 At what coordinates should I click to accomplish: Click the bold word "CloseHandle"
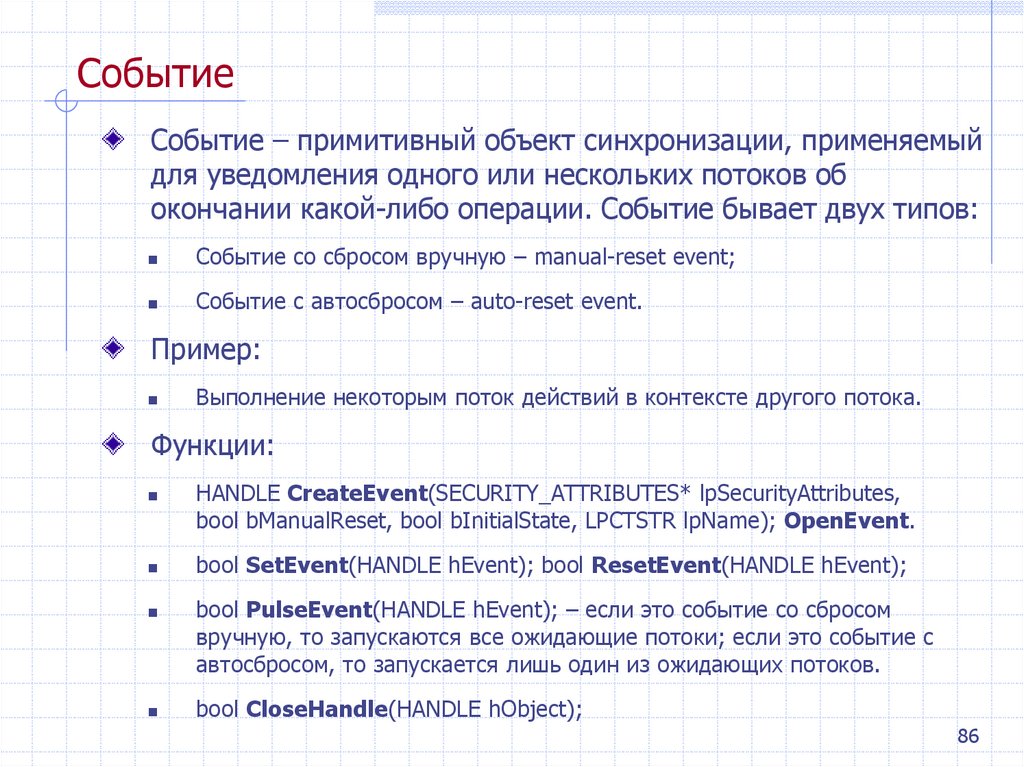pos(317,709)
